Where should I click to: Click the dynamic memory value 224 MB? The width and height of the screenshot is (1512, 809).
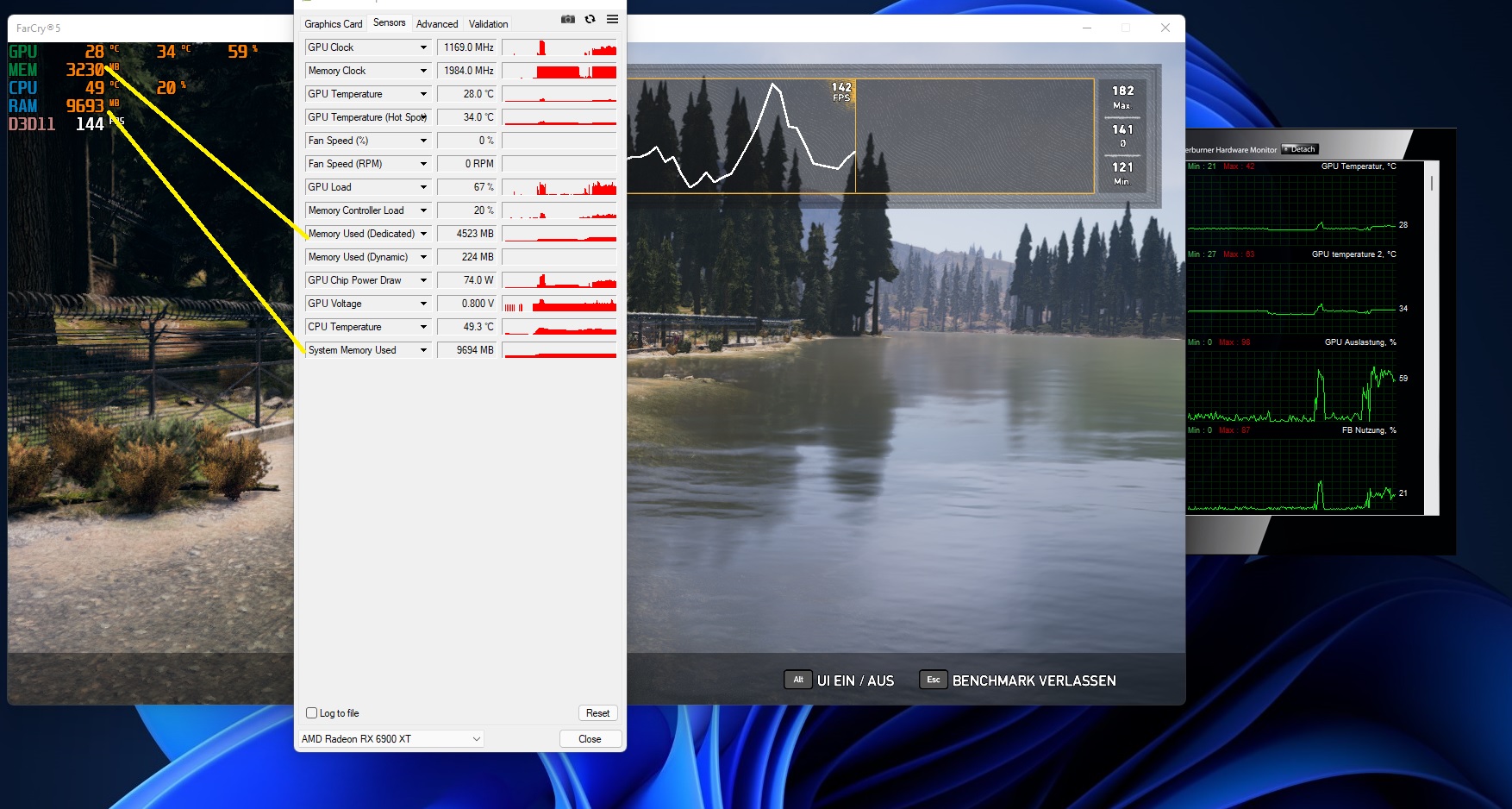pos(467,257)
